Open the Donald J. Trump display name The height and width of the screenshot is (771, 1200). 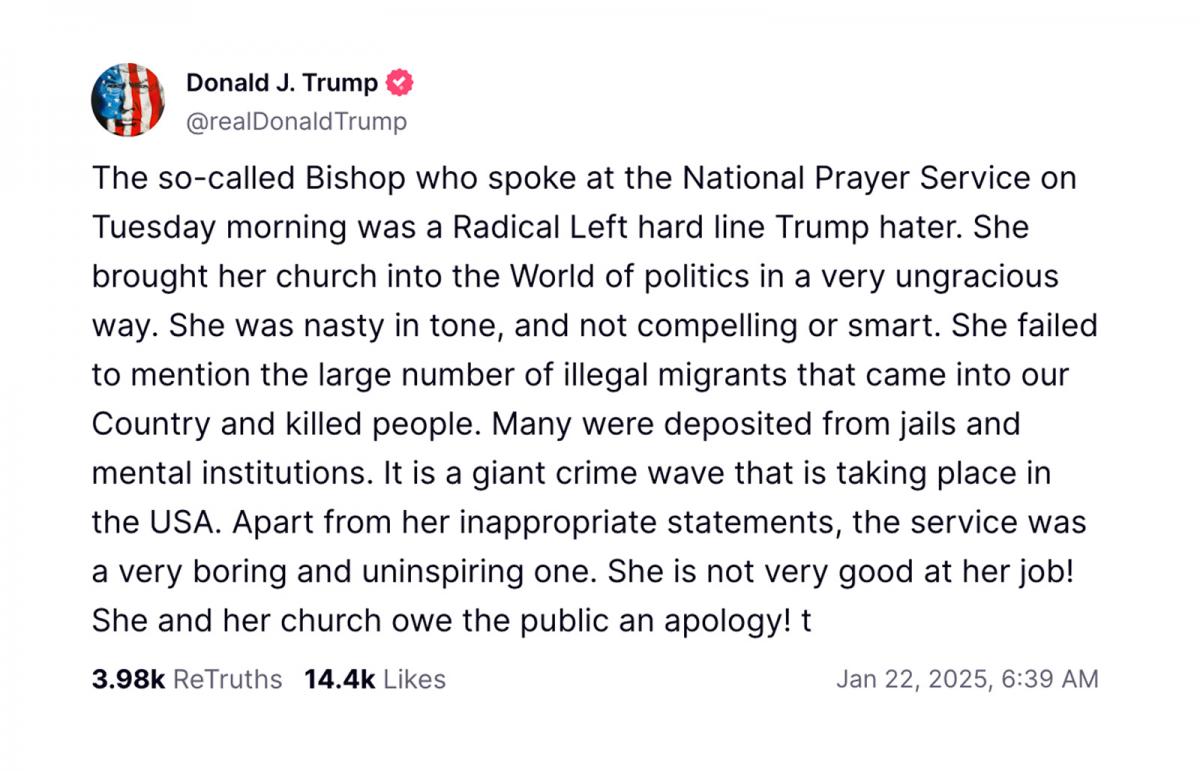[283, 83]
